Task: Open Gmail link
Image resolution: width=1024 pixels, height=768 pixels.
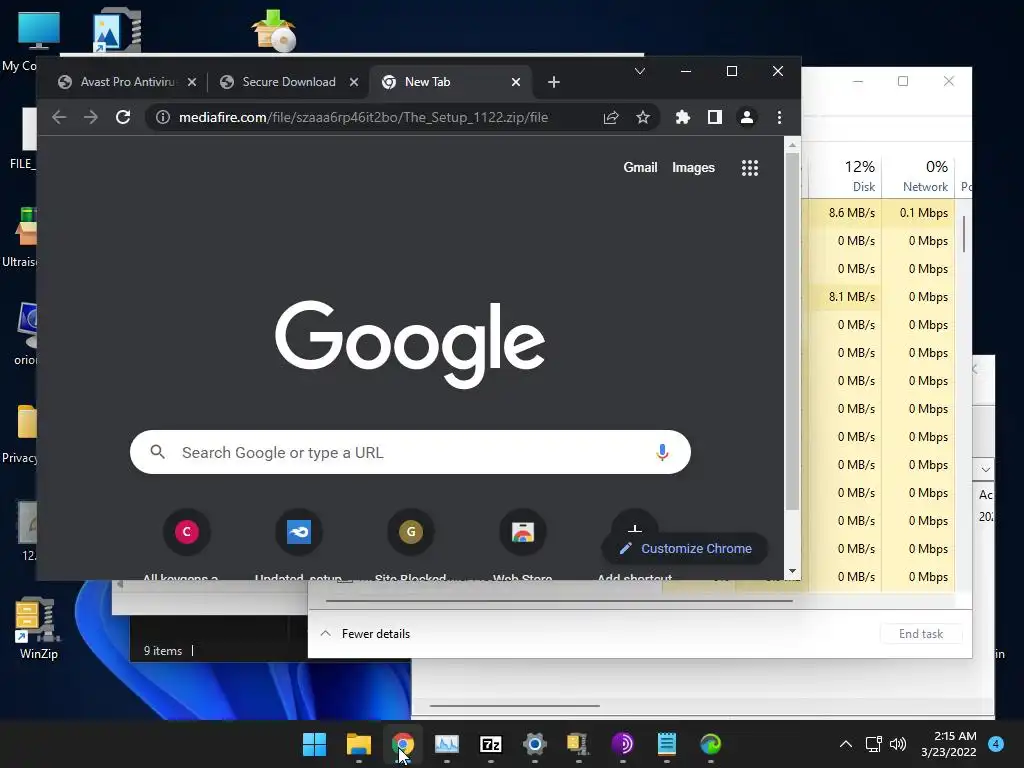Action: pos(640,167)
